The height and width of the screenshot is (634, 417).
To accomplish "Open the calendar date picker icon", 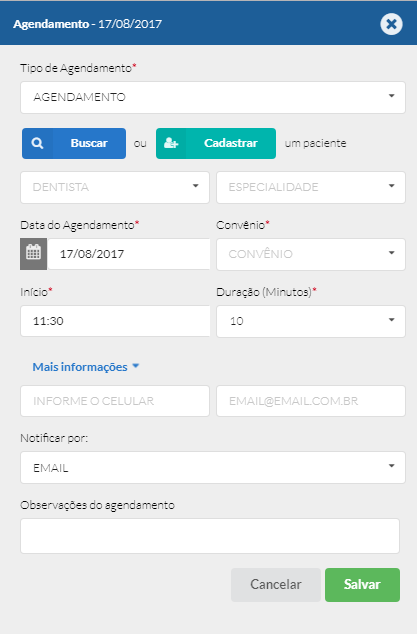I will coord(34,254).
